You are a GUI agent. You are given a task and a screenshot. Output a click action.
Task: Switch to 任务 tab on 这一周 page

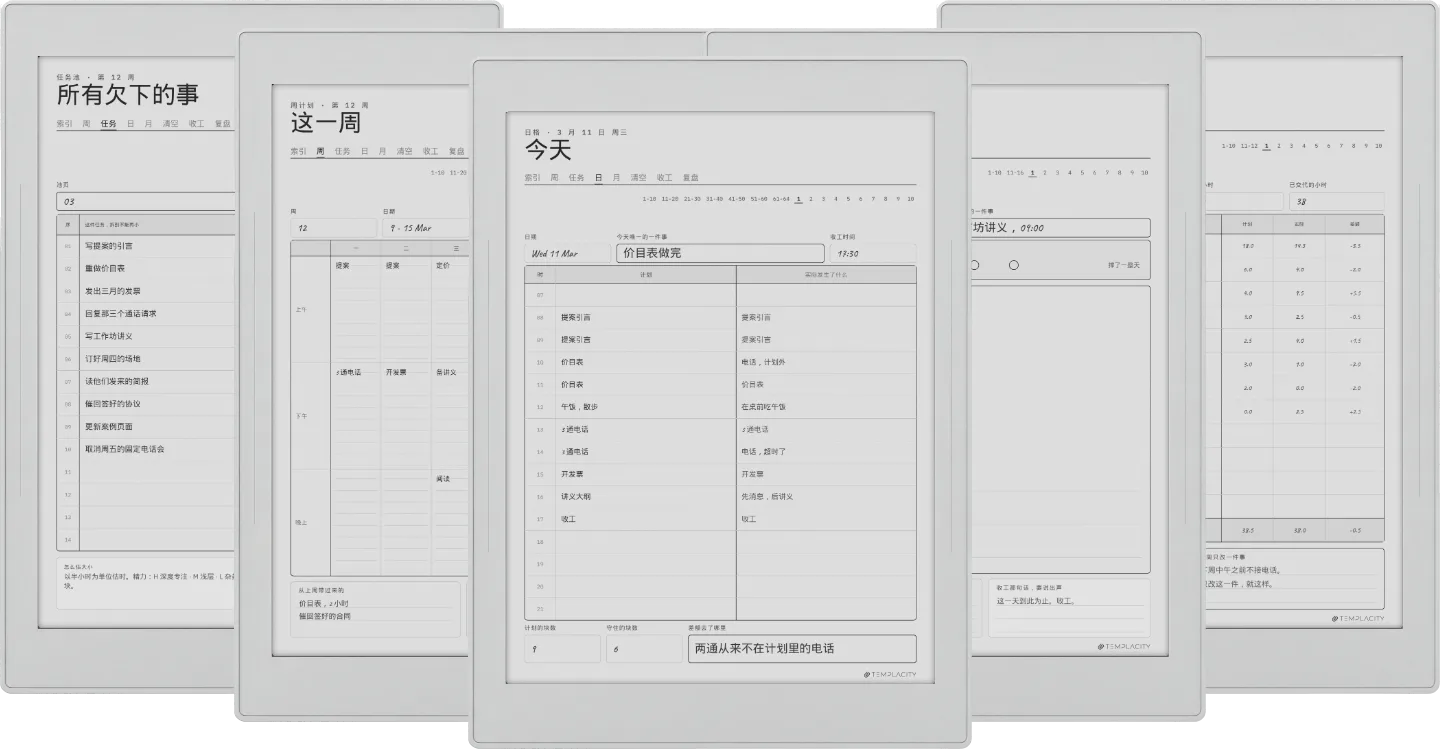coord(342,151)
